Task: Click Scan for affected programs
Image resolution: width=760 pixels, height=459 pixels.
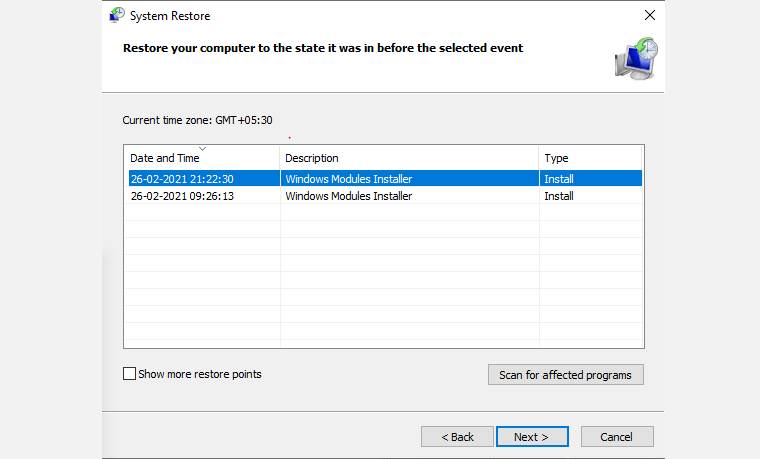Action: [x=565, y=375]
